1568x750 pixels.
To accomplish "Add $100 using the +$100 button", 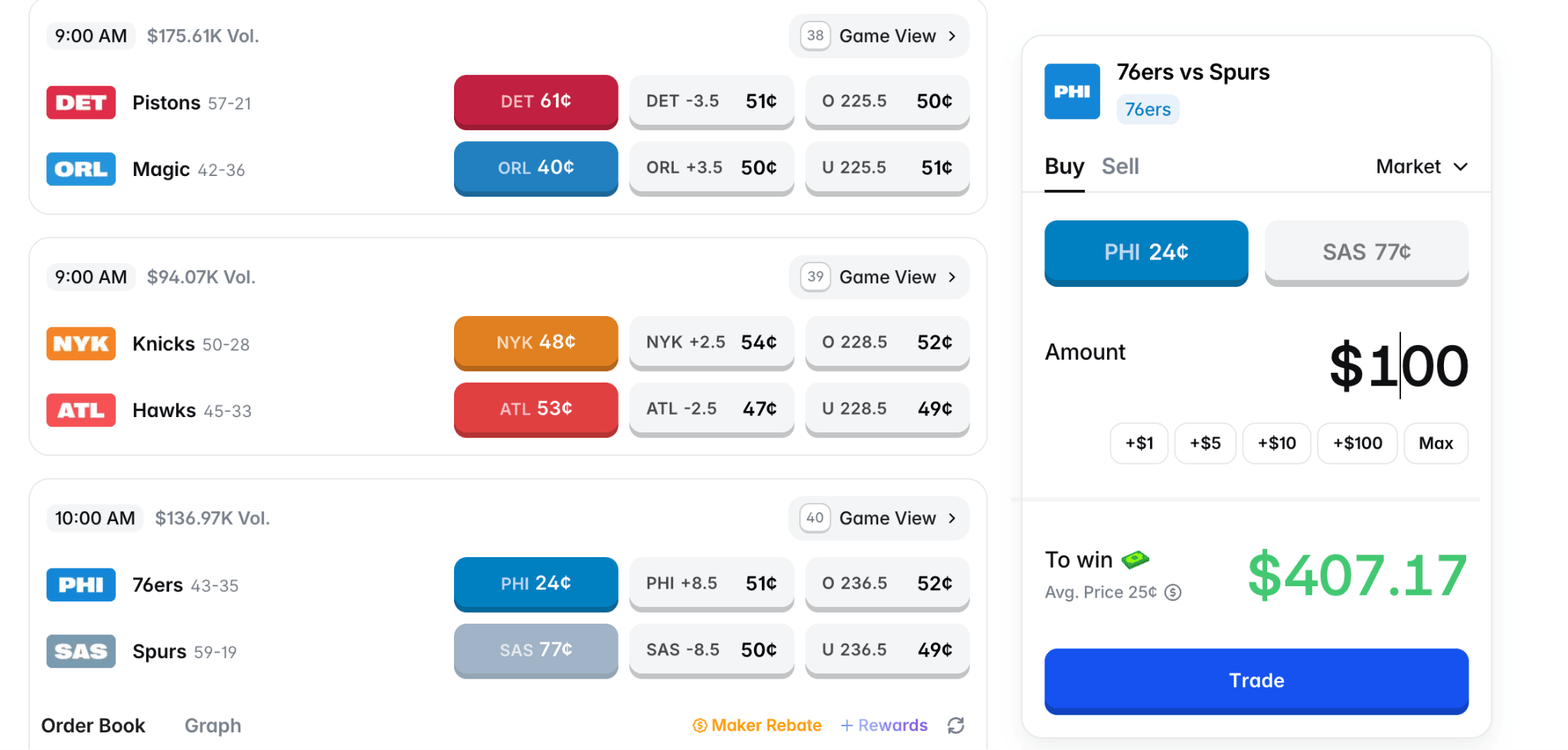I will pyautogui.click(x=1357, y=443).
